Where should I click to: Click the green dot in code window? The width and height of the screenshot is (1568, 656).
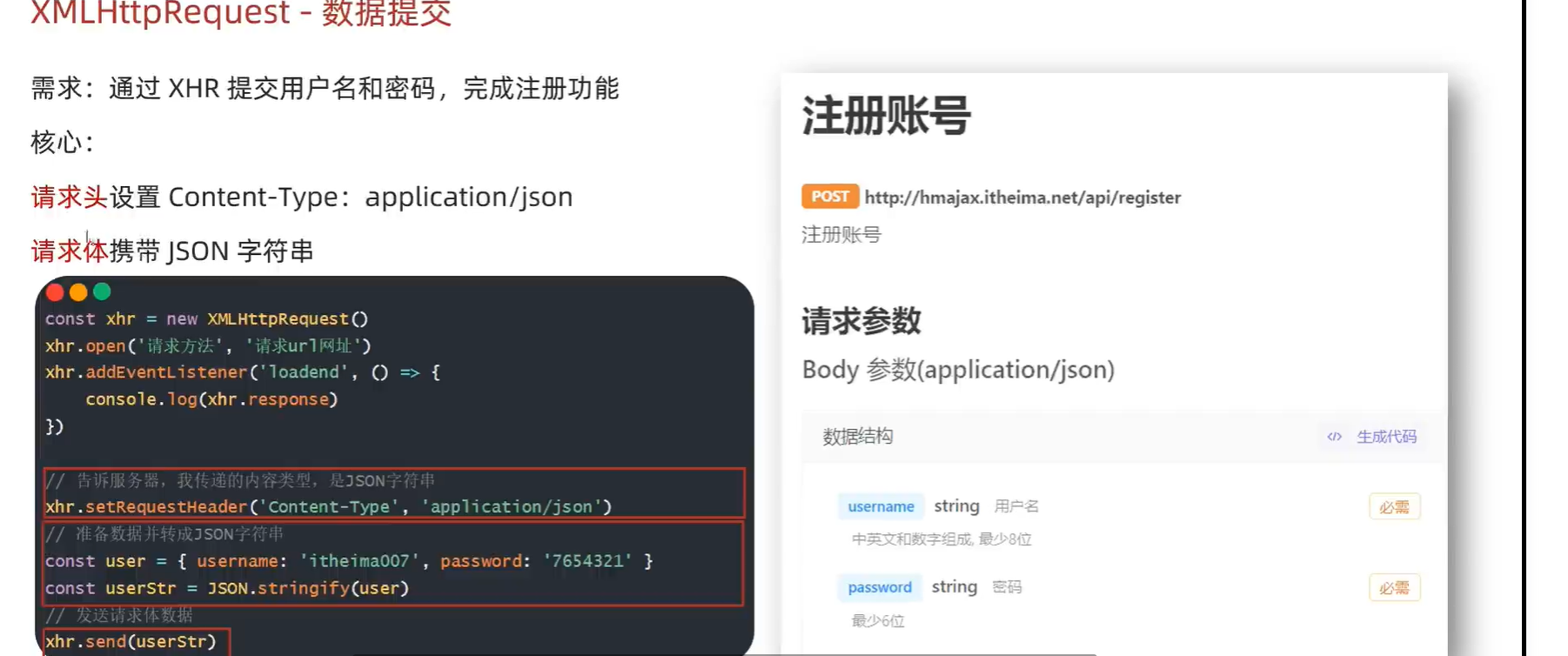[102, 292]
